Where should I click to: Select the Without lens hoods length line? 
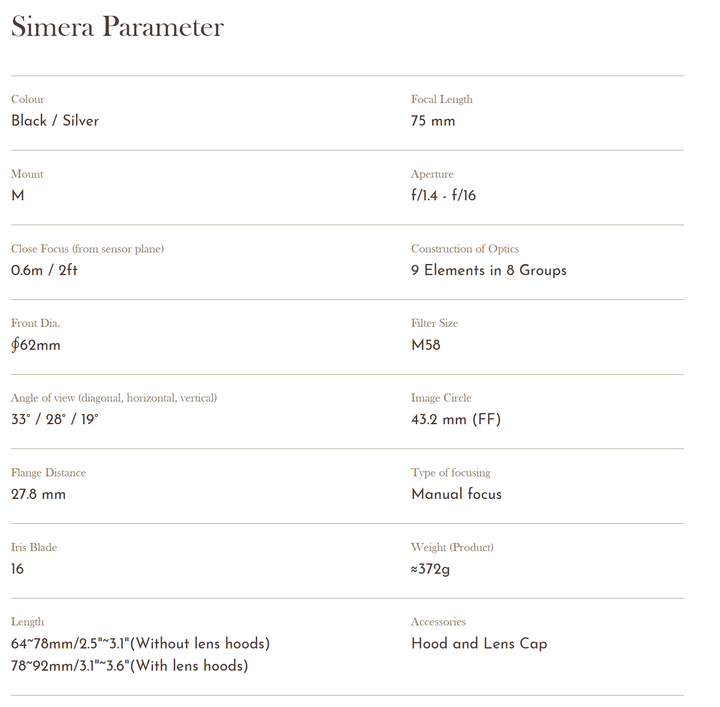tap(140, 644)
